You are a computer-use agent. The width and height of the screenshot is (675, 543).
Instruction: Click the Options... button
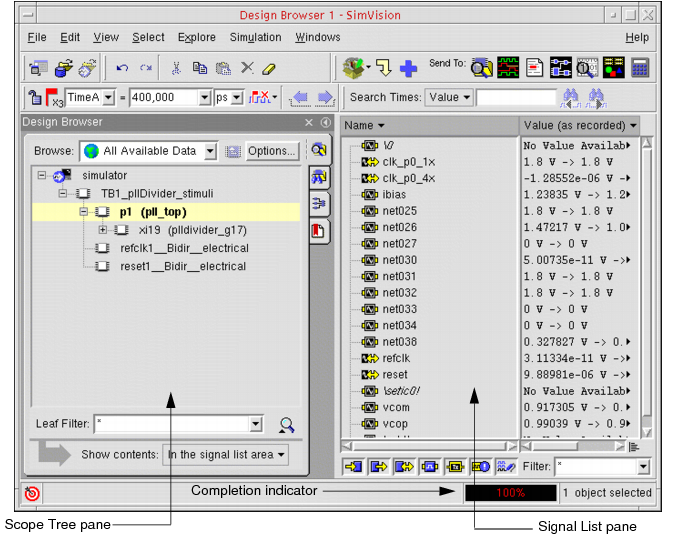pos(272,151)
